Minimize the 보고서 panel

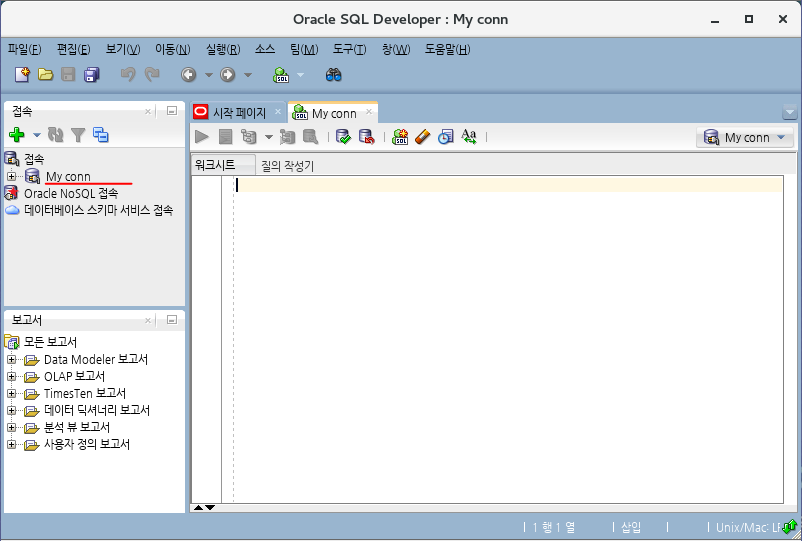172,320
